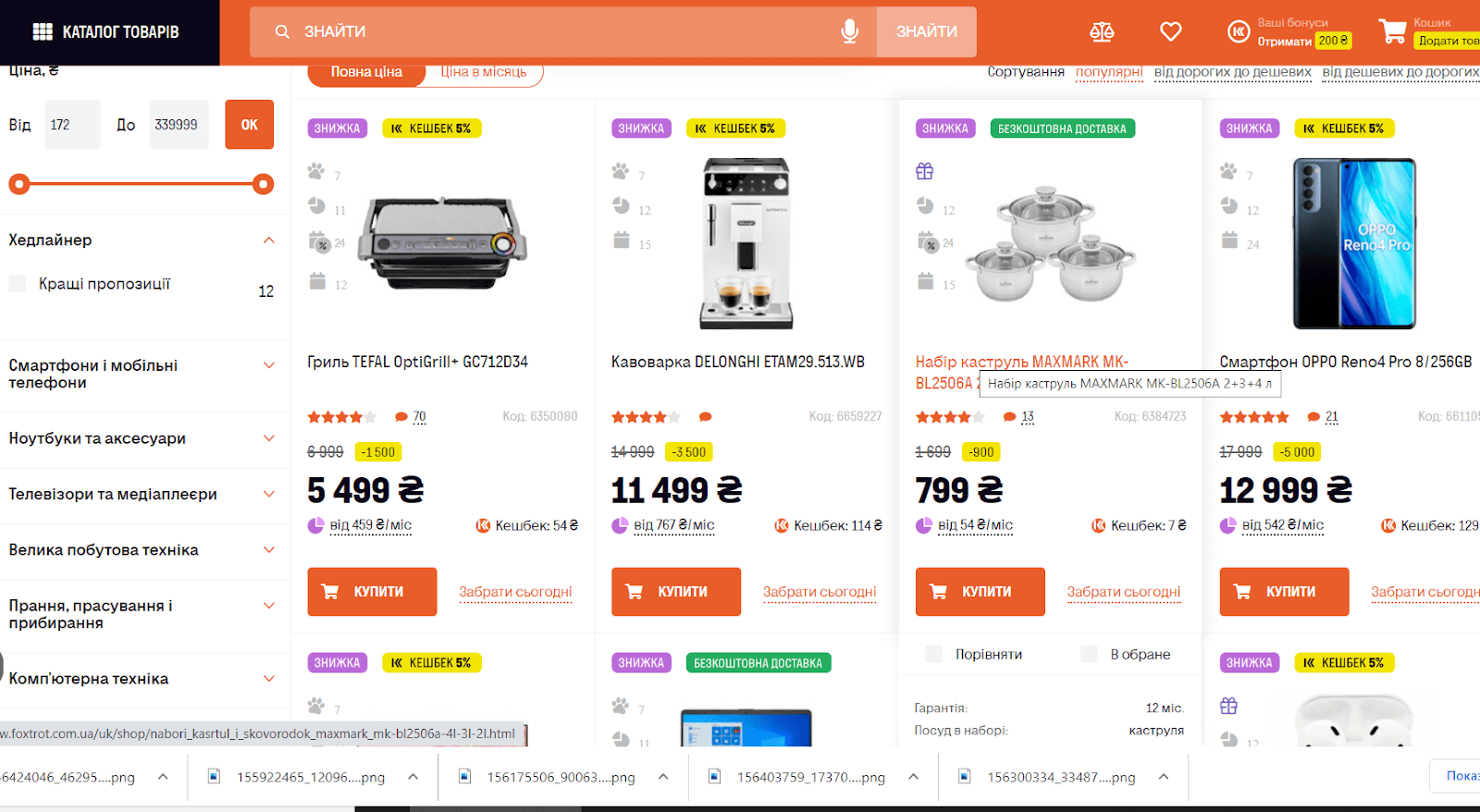Open 'КАТАЛОГ ТОВАРІВ' menu
The image size is (1480, 812).
point(109,31)
